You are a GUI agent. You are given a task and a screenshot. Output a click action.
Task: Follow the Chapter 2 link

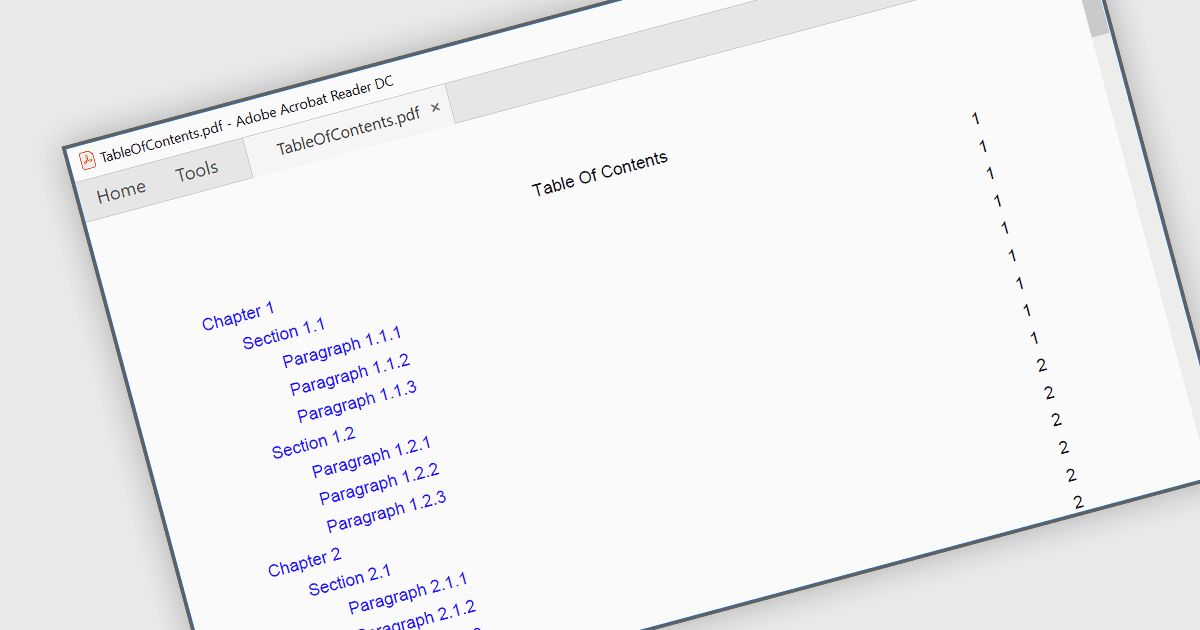[x=305, y=562]
